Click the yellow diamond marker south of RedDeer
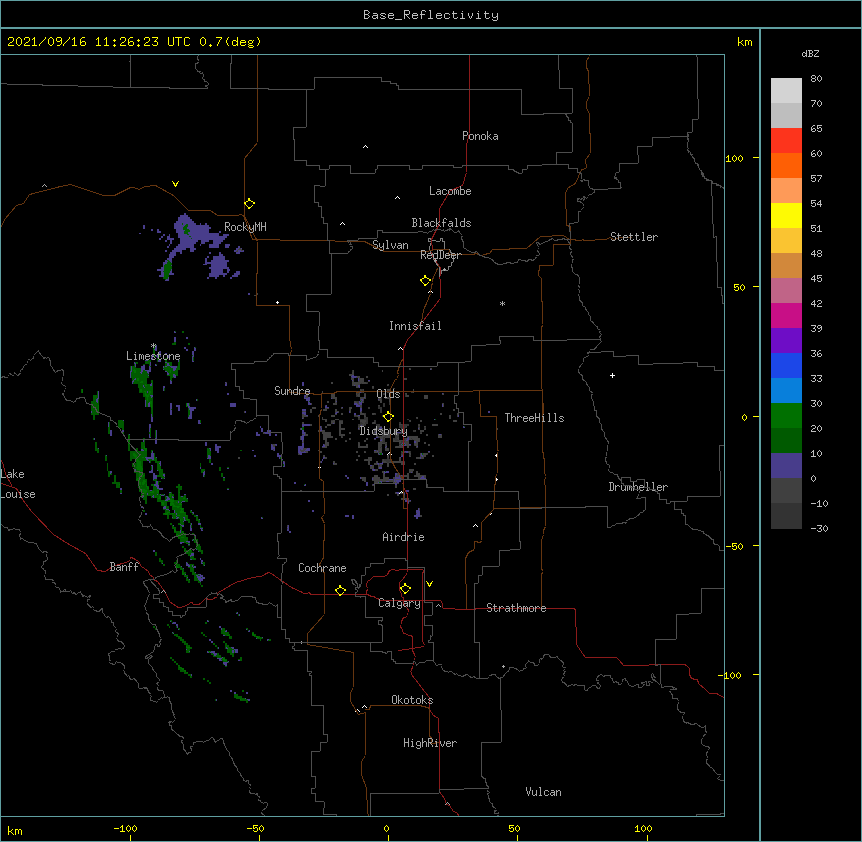Screen dimensions: 862x842 (x=426, y=281)
